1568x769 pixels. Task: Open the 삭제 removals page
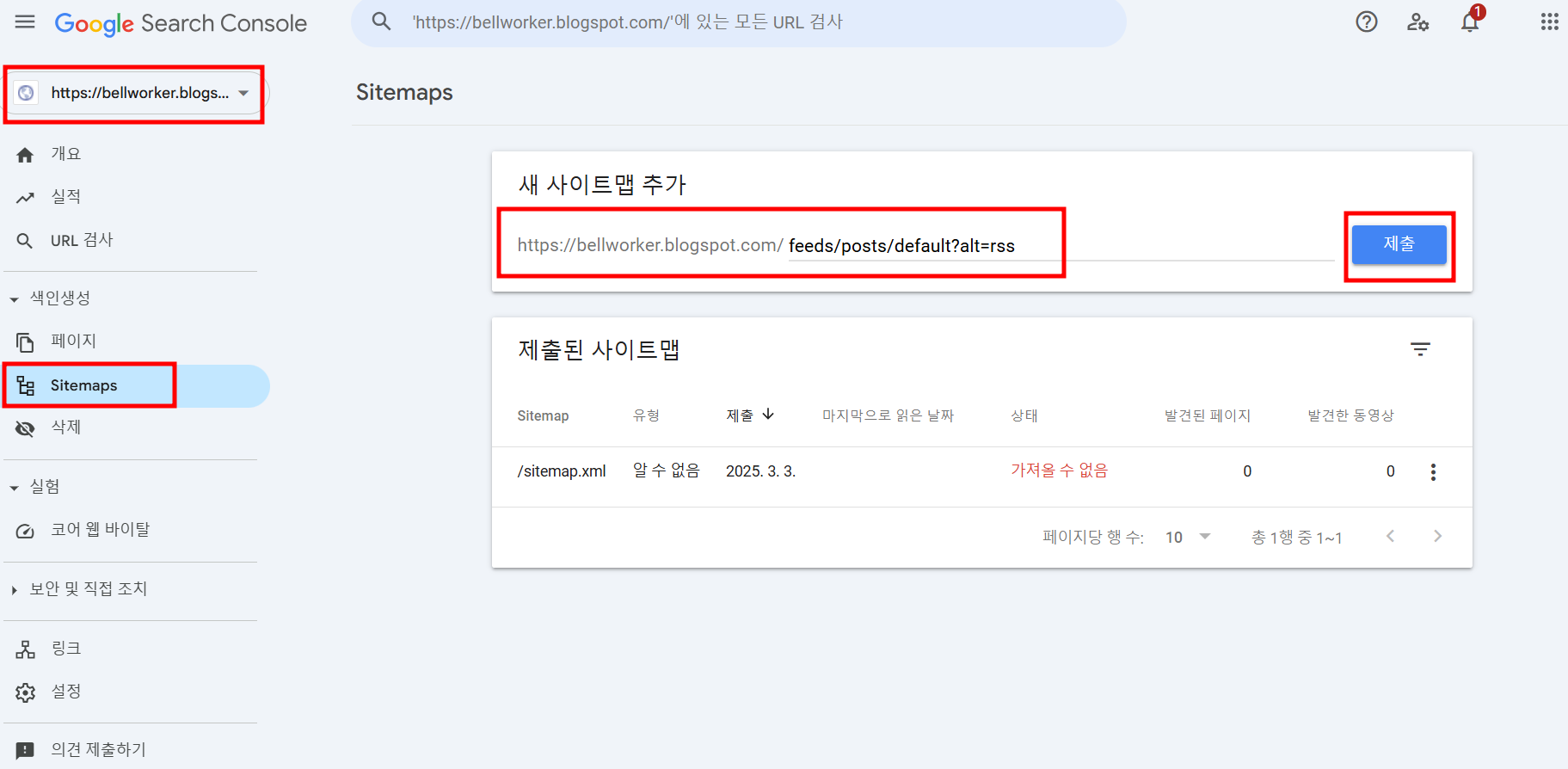coord(65,428)
